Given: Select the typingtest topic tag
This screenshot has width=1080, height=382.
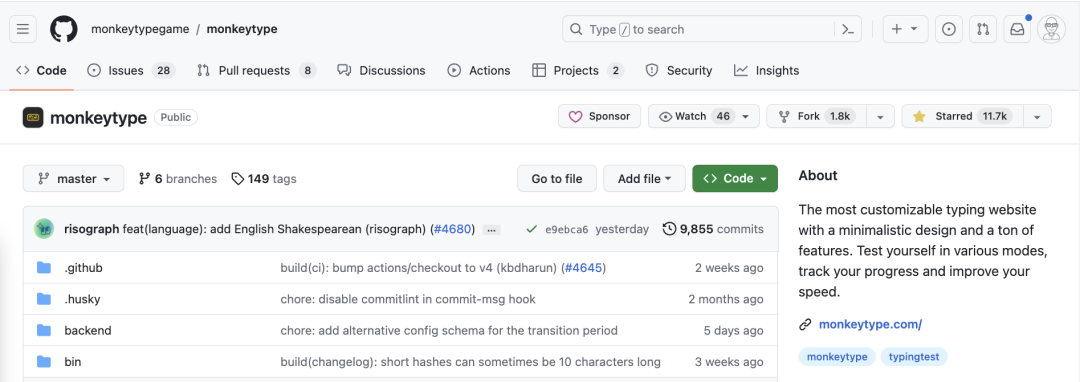Looking at the screenshot, I should pyautogui.click(x=914, y=357).
